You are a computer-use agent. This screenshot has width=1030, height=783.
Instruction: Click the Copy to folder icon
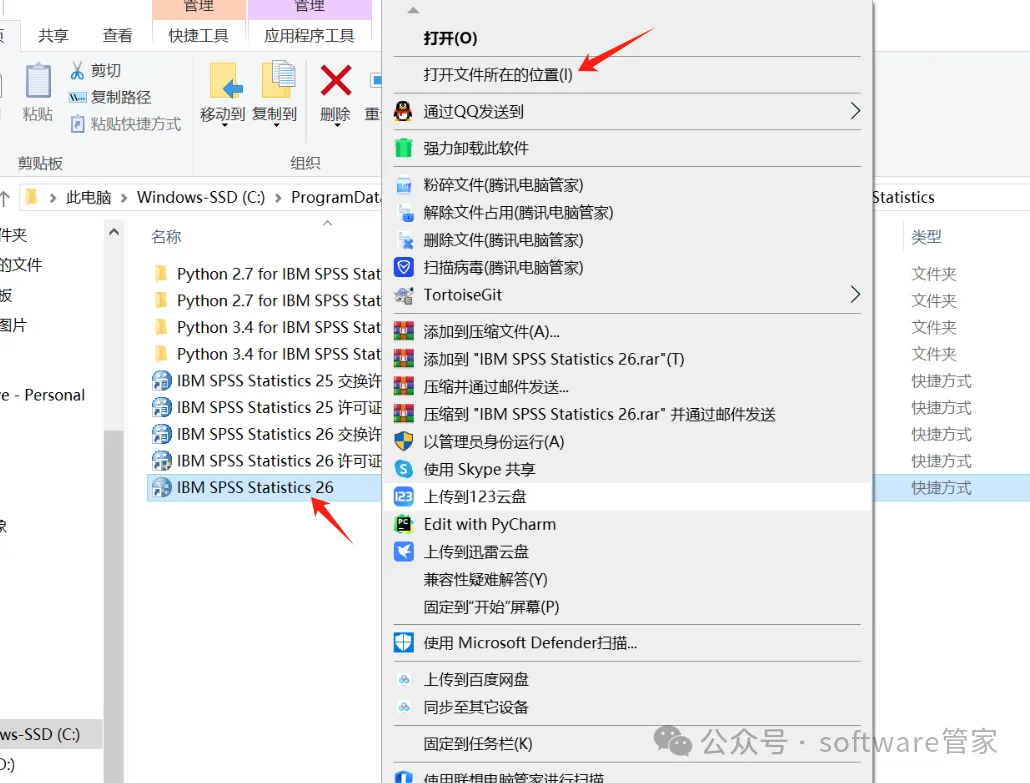coord(278,80)
